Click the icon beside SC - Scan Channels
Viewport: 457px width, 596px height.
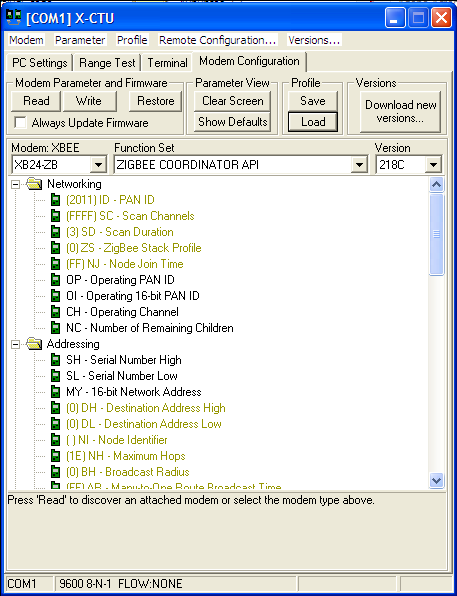56,216
